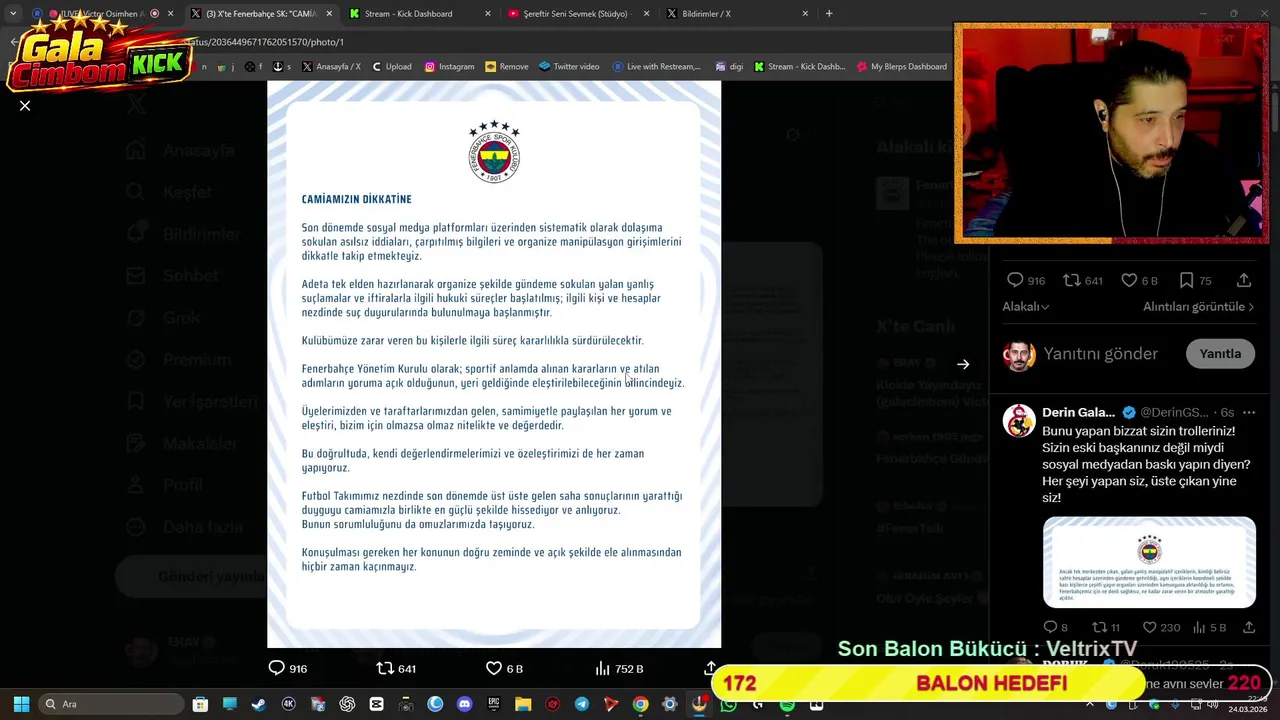Screen dimensions: 1280x720
Task: Show hidden system tray icons
Action: click(1090, 704)
